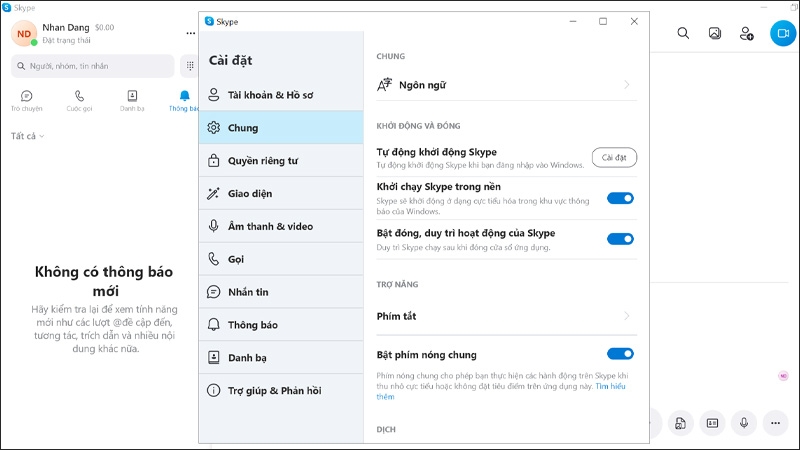
Task: Click Cài đặt button for auto-start Skype
Action: click(614, 158)
